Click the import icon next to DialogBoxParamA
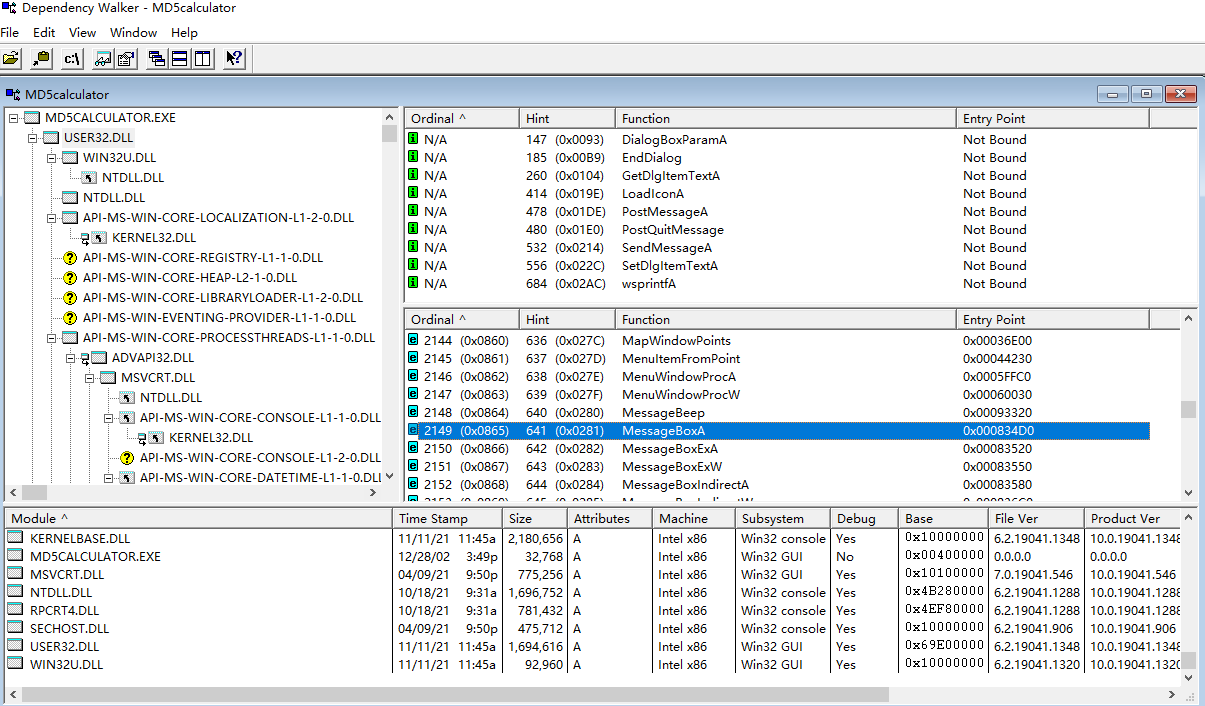This screenshot has width=1205, height=706. 413,139
